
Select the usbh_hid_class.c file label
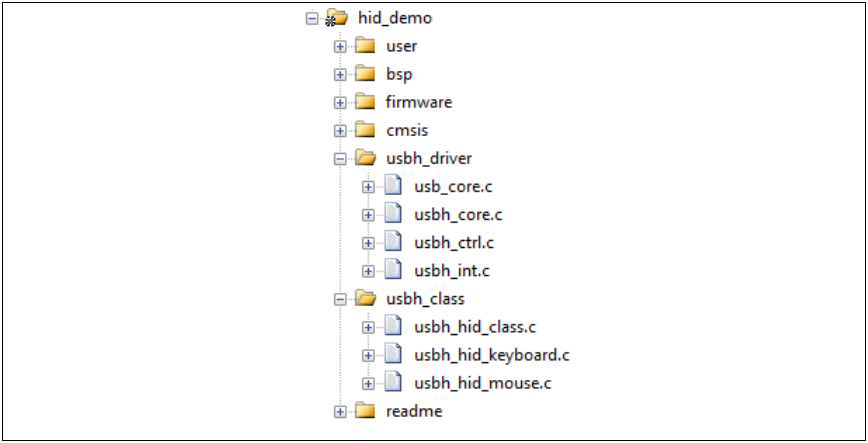pos(475,327)
